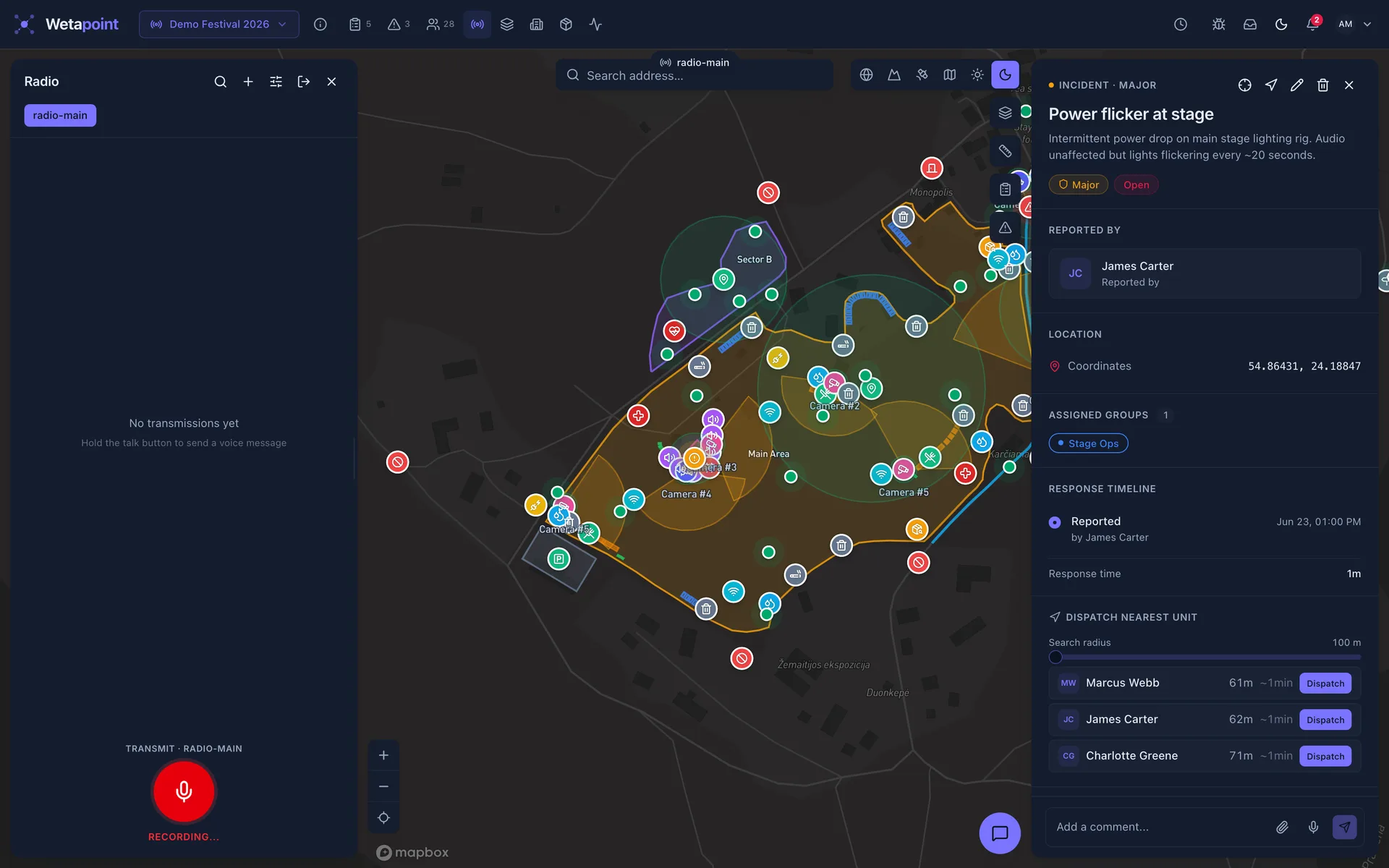1389x868 pixels.
Task: Locate me with the crosshair button
Action: pyautogui.click(x=383, y=818)
